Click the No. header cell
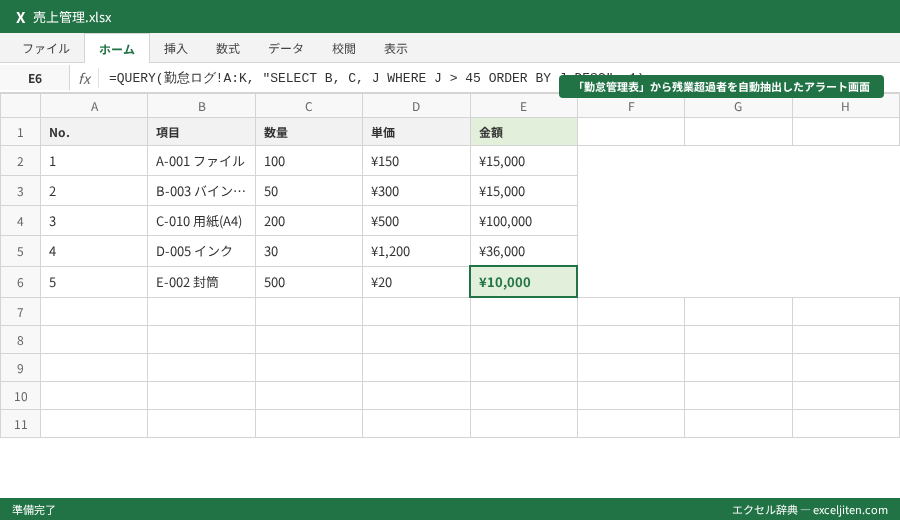 point(94,133)
